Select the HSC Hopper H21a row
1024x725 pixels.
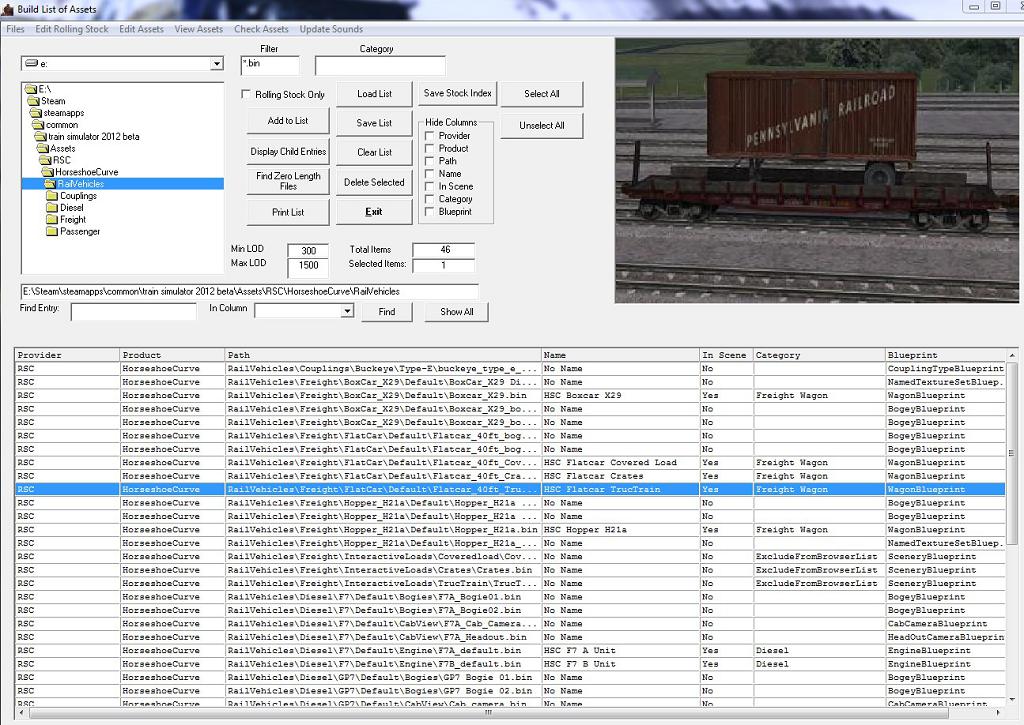click(620, 530)
